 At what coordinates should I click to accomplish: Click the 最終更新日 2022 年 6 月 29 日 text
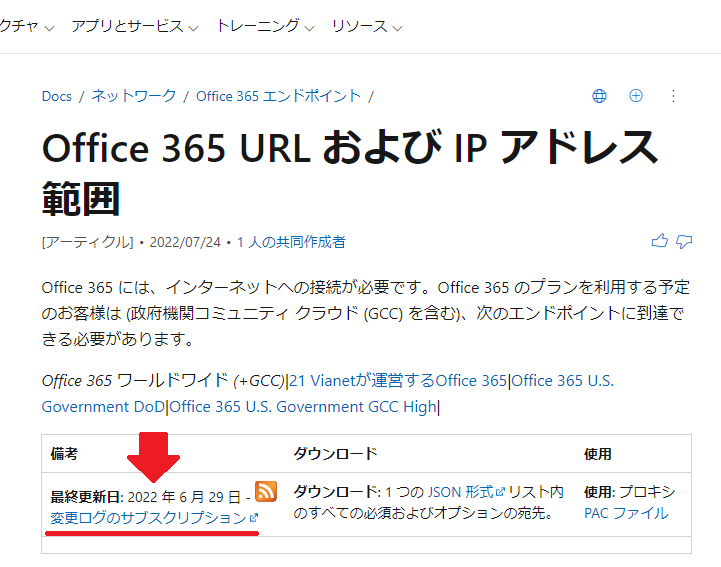coord(145,497)
